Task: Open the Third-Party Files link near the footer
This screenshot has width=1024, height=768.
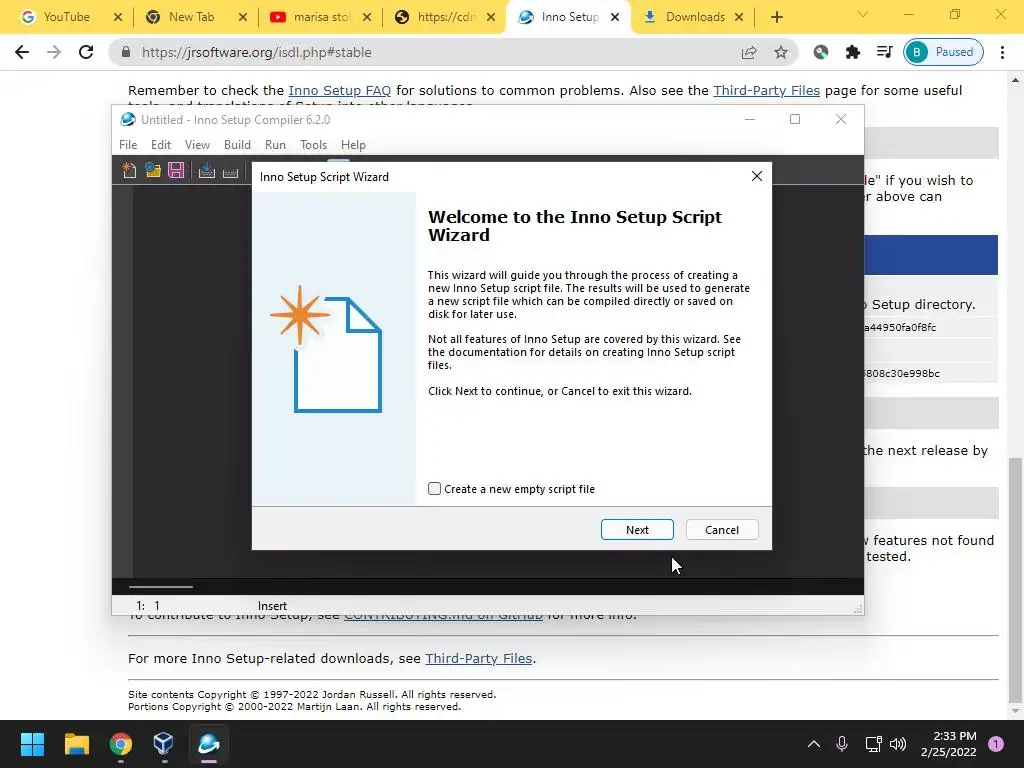Action: (479, 658)
